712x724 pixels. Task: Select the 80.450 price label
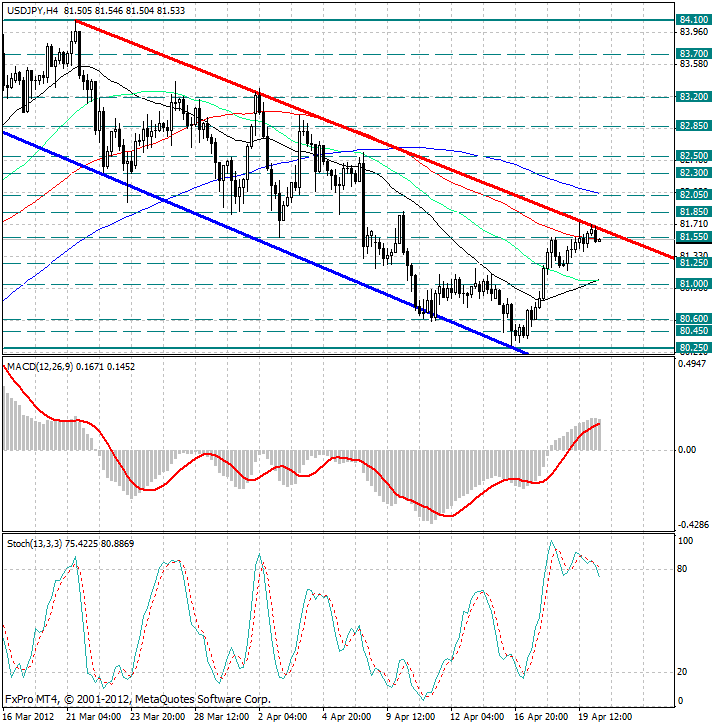click(694, 331)
